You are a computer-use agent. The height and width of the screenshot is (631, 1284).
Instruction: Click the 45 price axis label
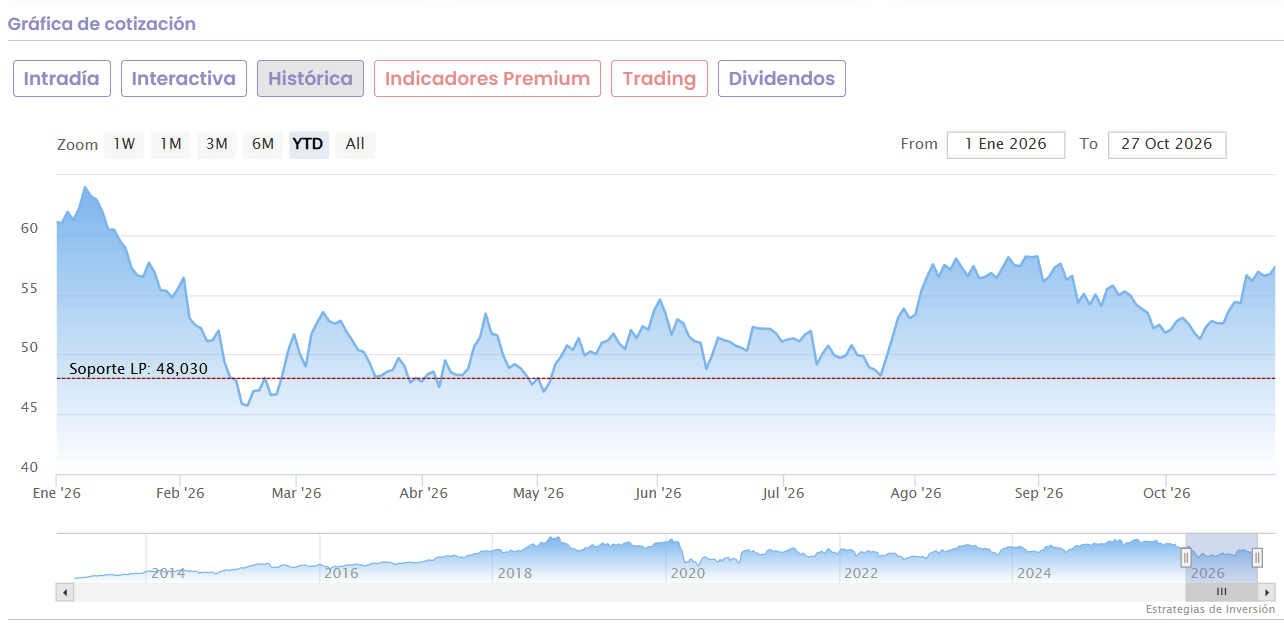(29, 408)
